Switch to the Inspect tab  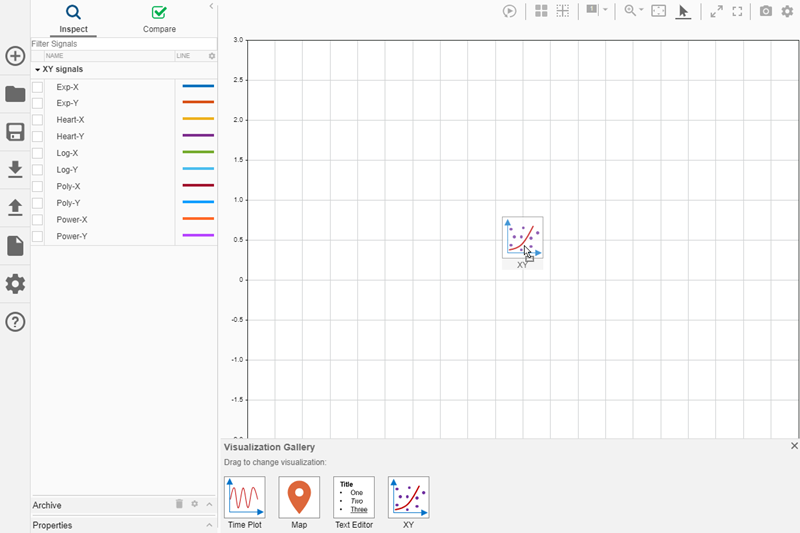[73, 19]
